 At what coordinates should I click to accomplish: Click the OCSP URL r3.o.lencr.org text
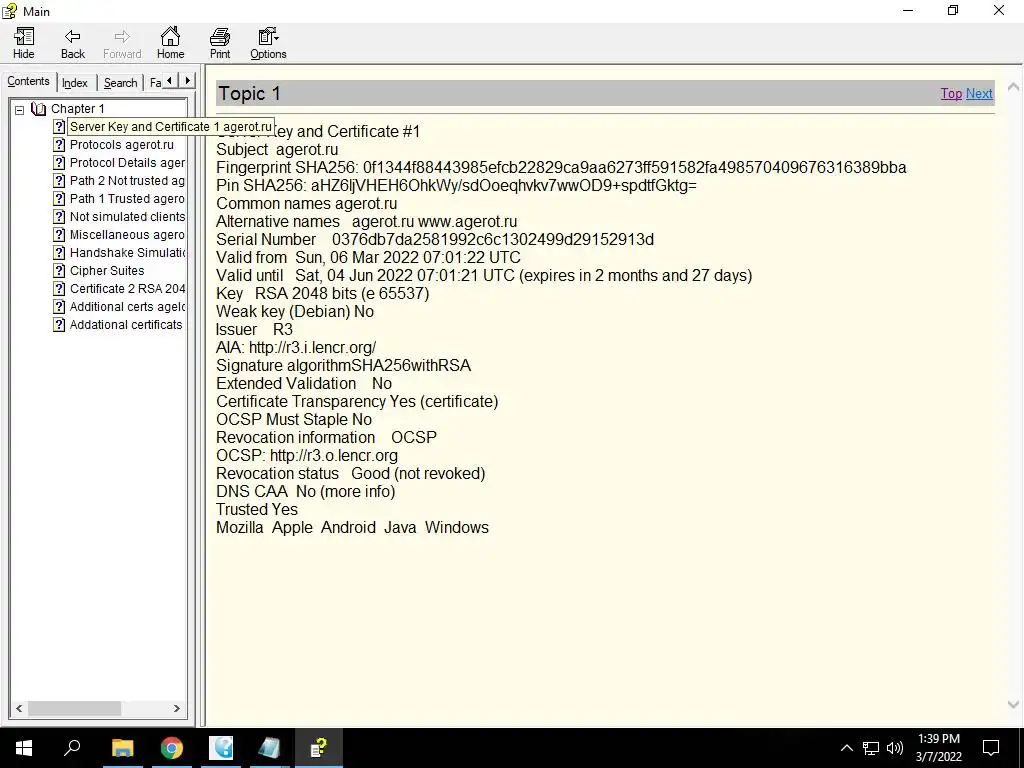click(334, 455)
